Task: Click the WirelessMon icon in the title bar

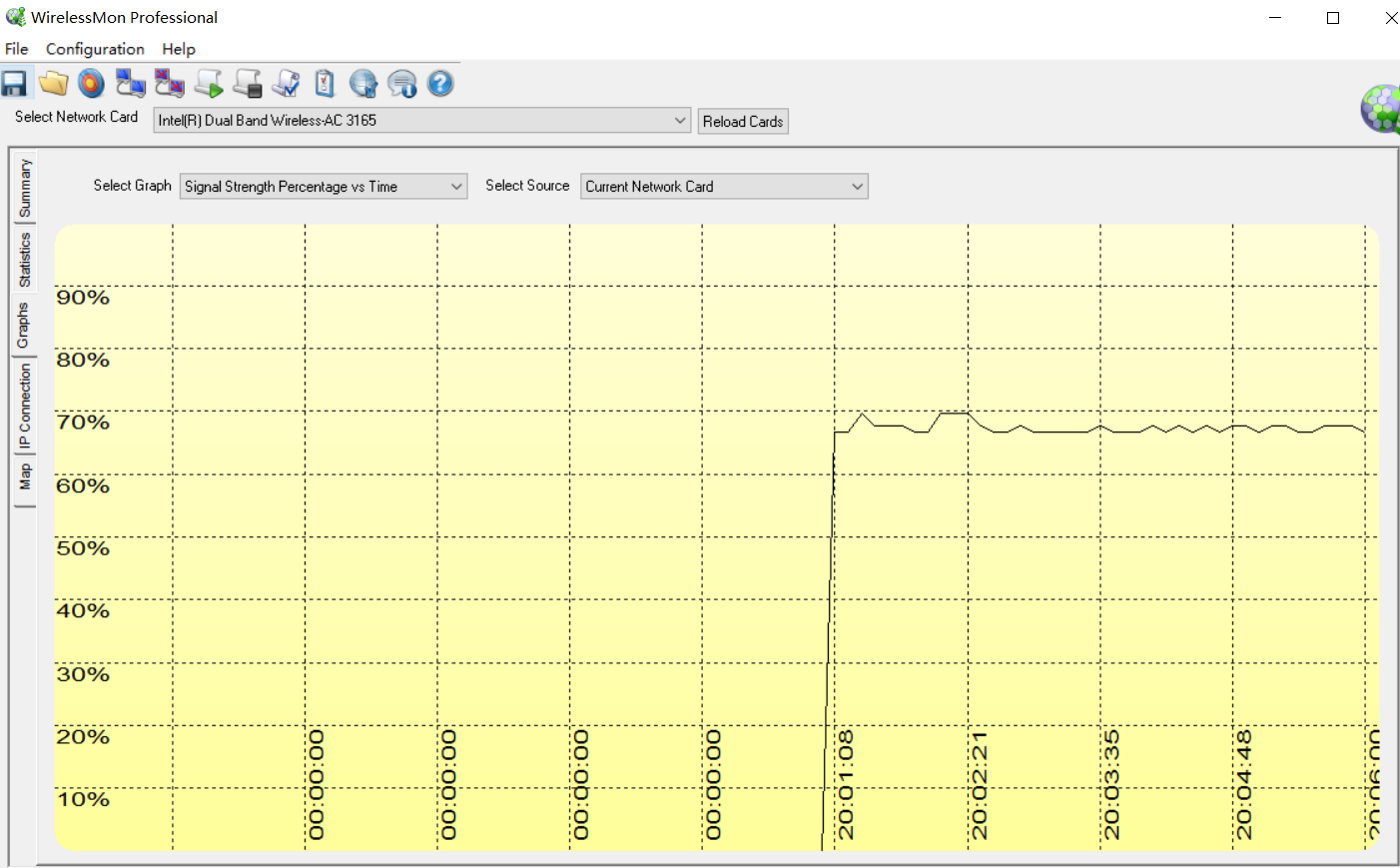Action: click(x=15, y=17)
